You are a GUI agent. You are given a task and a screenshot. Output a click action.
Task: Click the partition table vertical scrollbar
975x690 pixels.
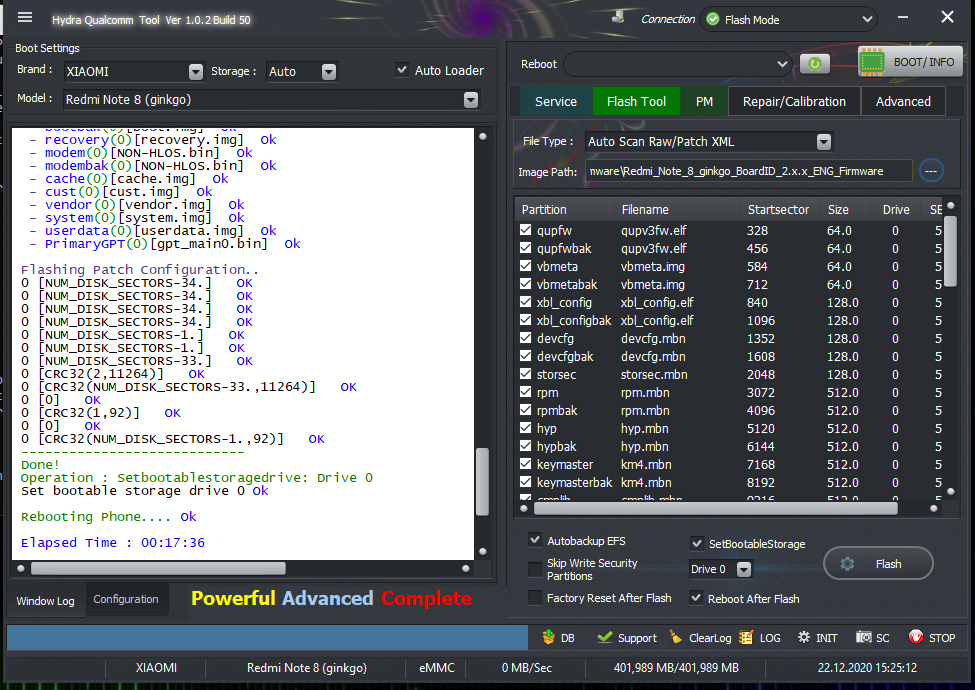[x=950, y=251]
